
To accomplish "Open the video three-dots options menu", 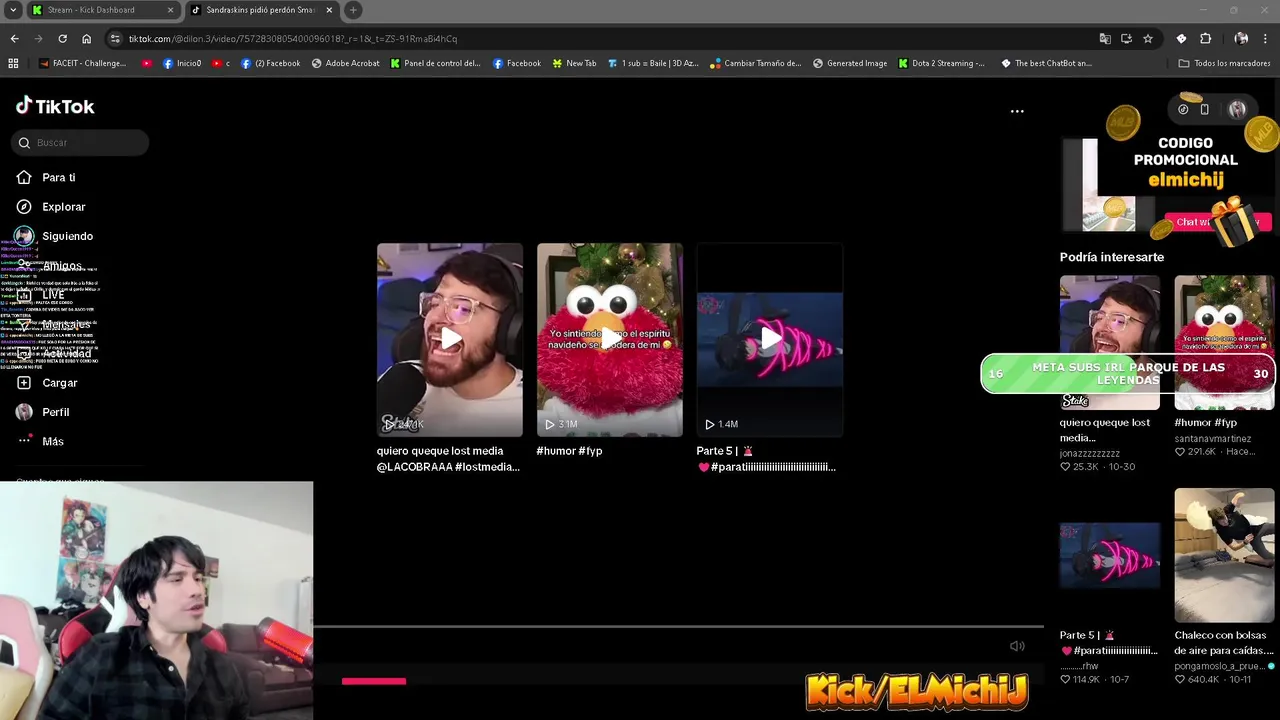I will (x=1017, y=111).
